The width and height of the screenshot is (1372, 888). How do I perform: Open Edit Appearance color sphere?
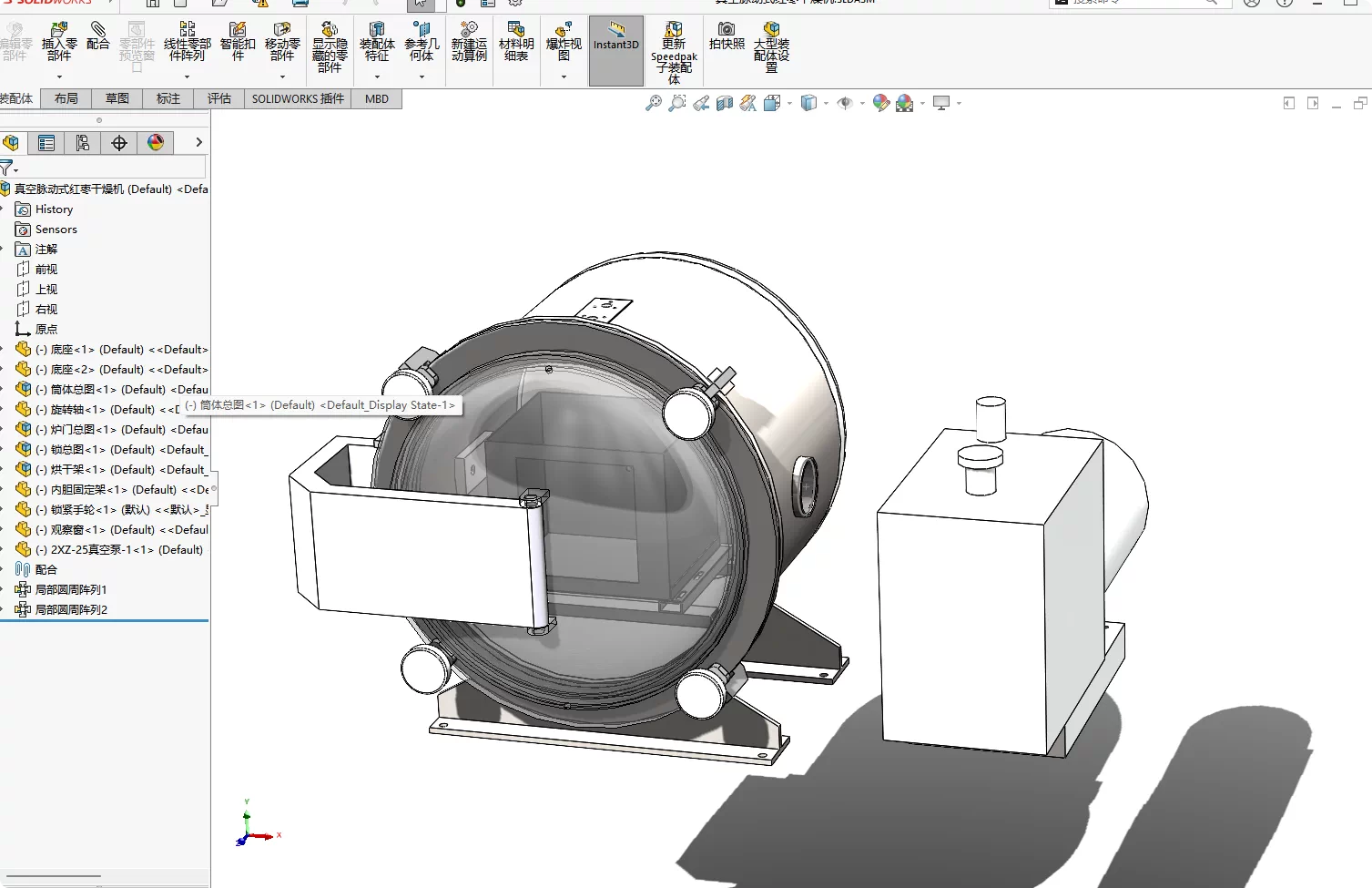[x=880, y=103]
